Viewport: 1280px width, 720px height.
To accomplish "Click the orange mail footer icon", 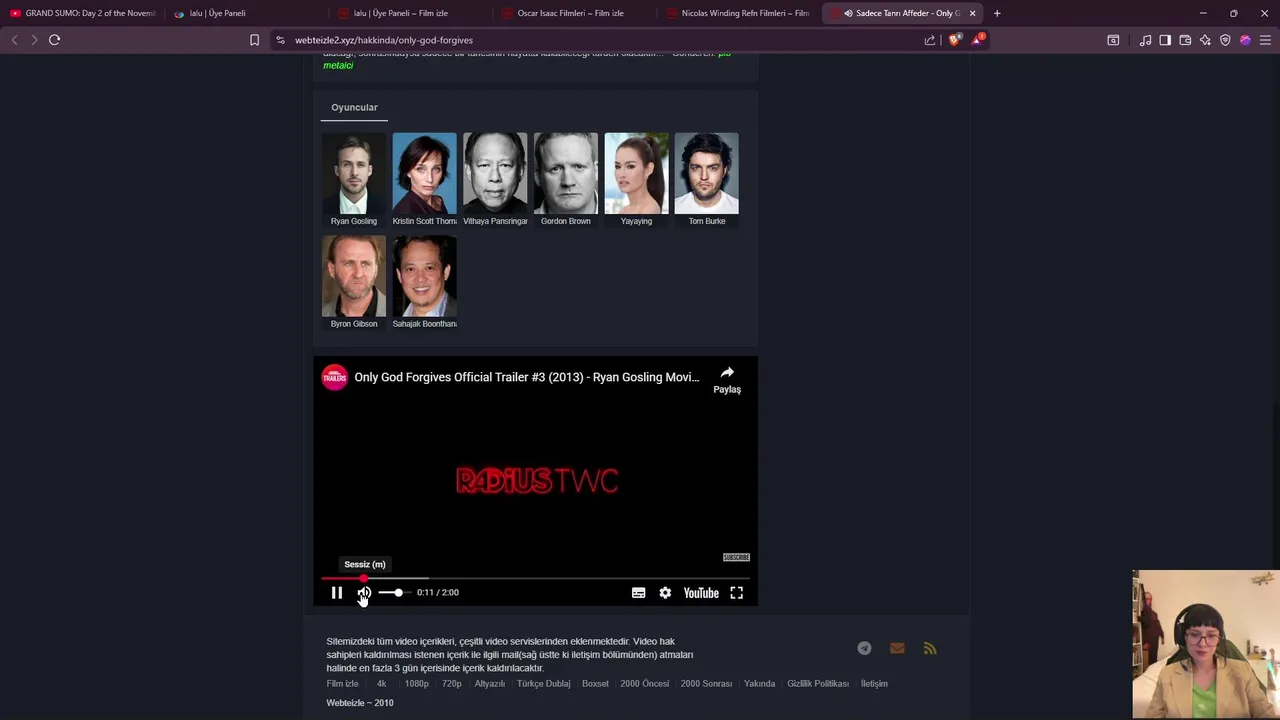I will [897, 648].
